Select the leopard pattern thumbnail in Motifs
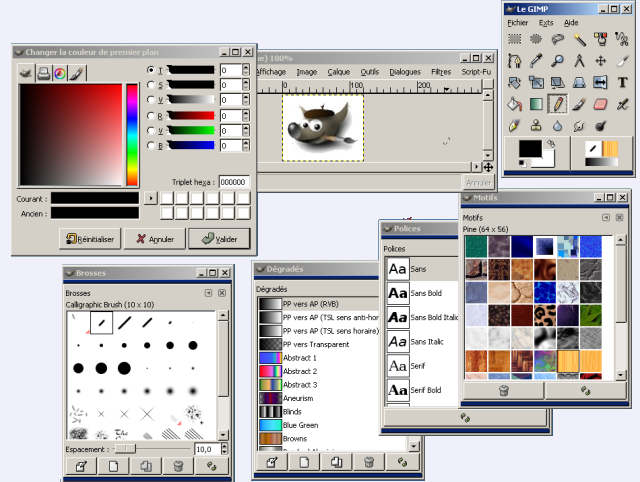Image resolution: width=640 pixels, height=482 pixels. click(545, 315)
